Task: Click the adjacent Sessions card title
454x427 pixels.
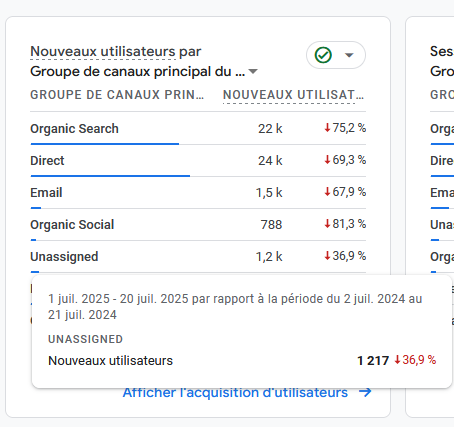Action: click(442, 52)
